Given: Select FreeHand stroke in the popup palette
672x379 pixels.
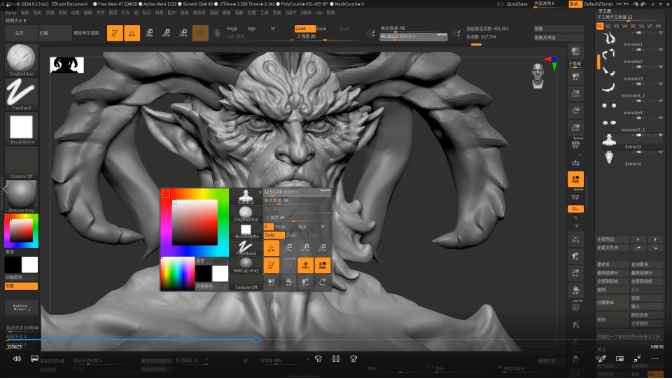Looking at the screenshot, I should point(246,248).
